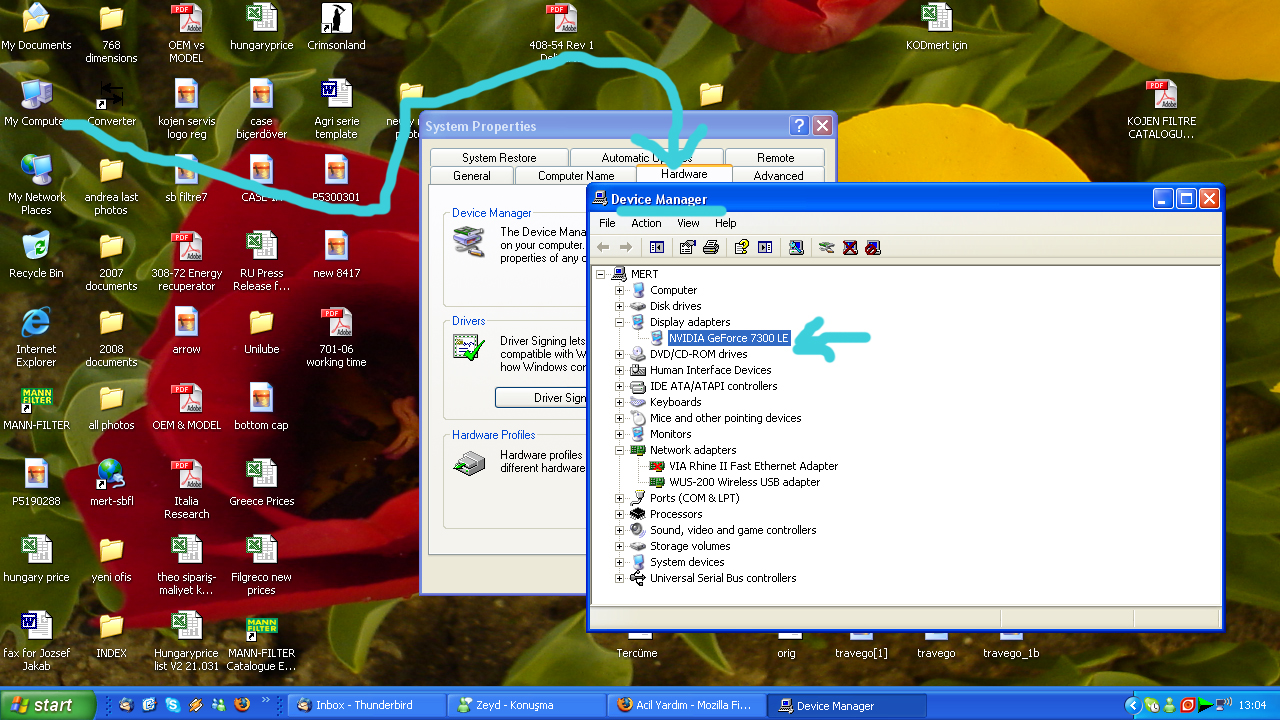The height and width of the screenshot is (720, 1280).
Task: Select Sound, video and game controllers row
Action: (733, 530)
